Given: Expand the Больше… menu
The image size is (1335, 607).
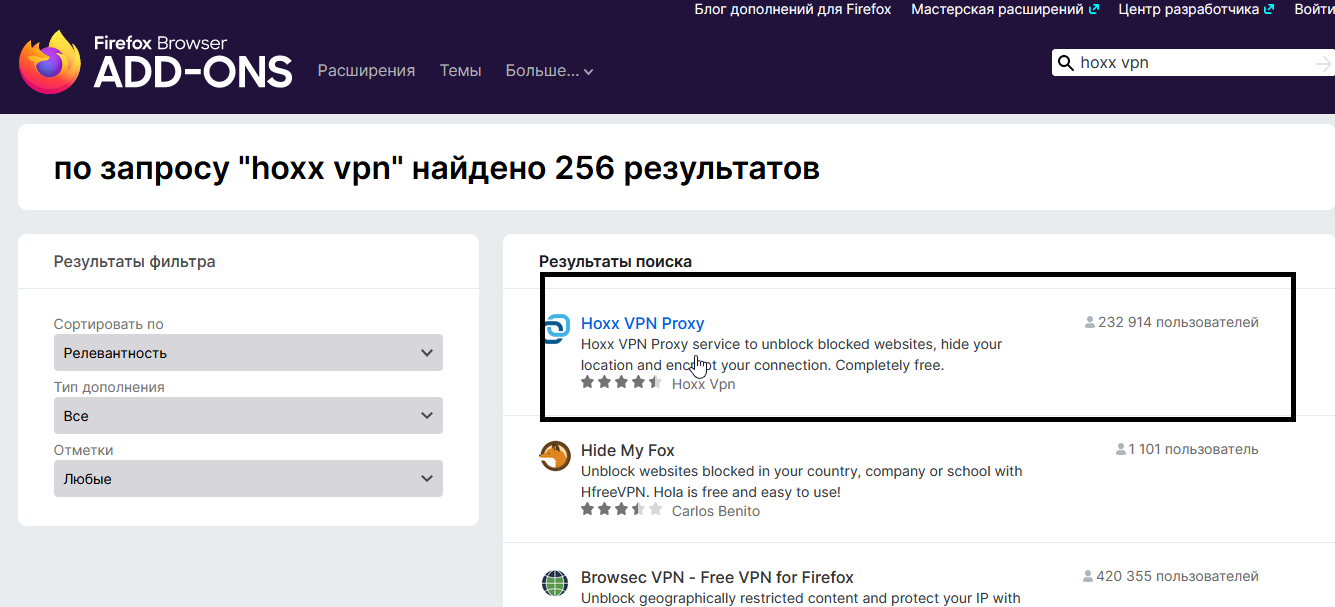Looking at the screenshot, I should coord(549,71).
